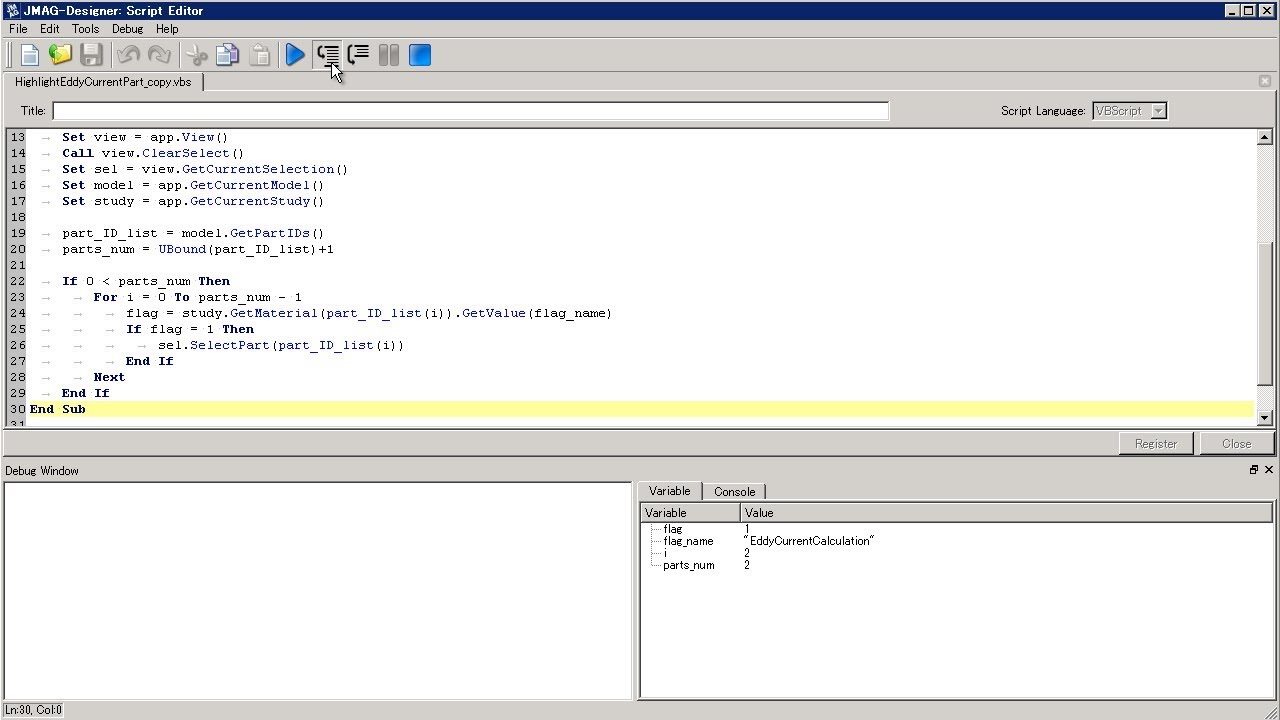
Task: Undo the last edit
Action: [128, 55]
